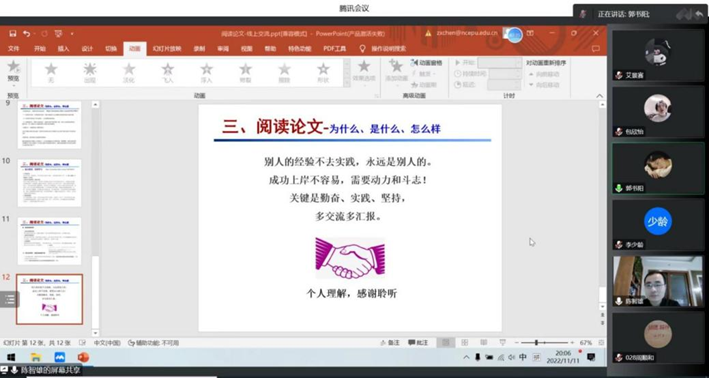
Task: Select slide 11 thumbnail
Action: [49, 241]
